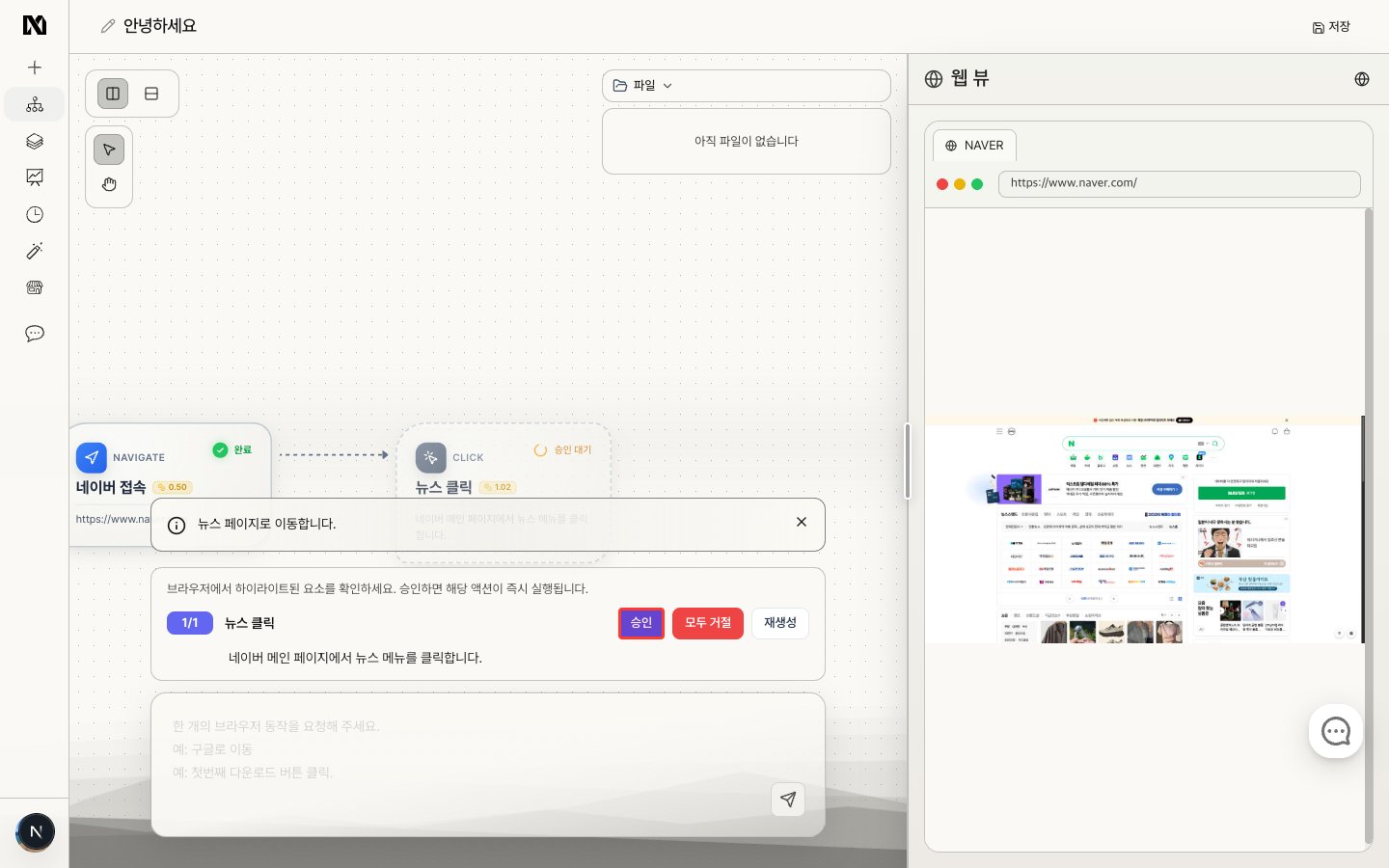
Task: Edit the title with pencil icon
Action: pos(108,26)
